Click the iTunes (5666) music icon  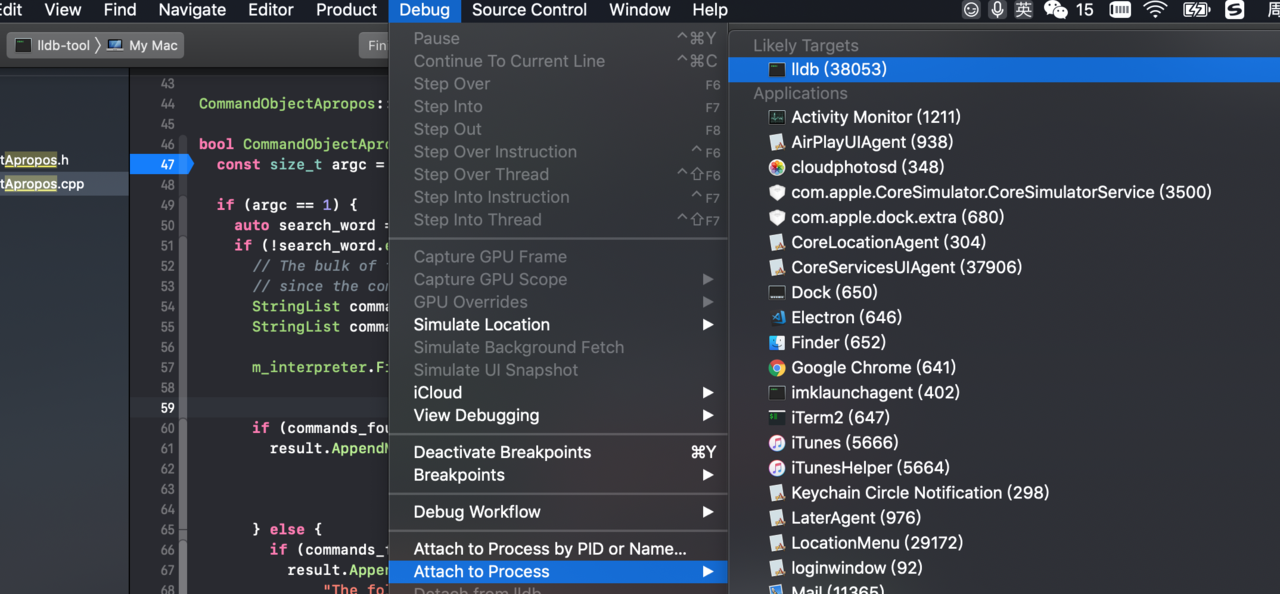pos(777,442)
